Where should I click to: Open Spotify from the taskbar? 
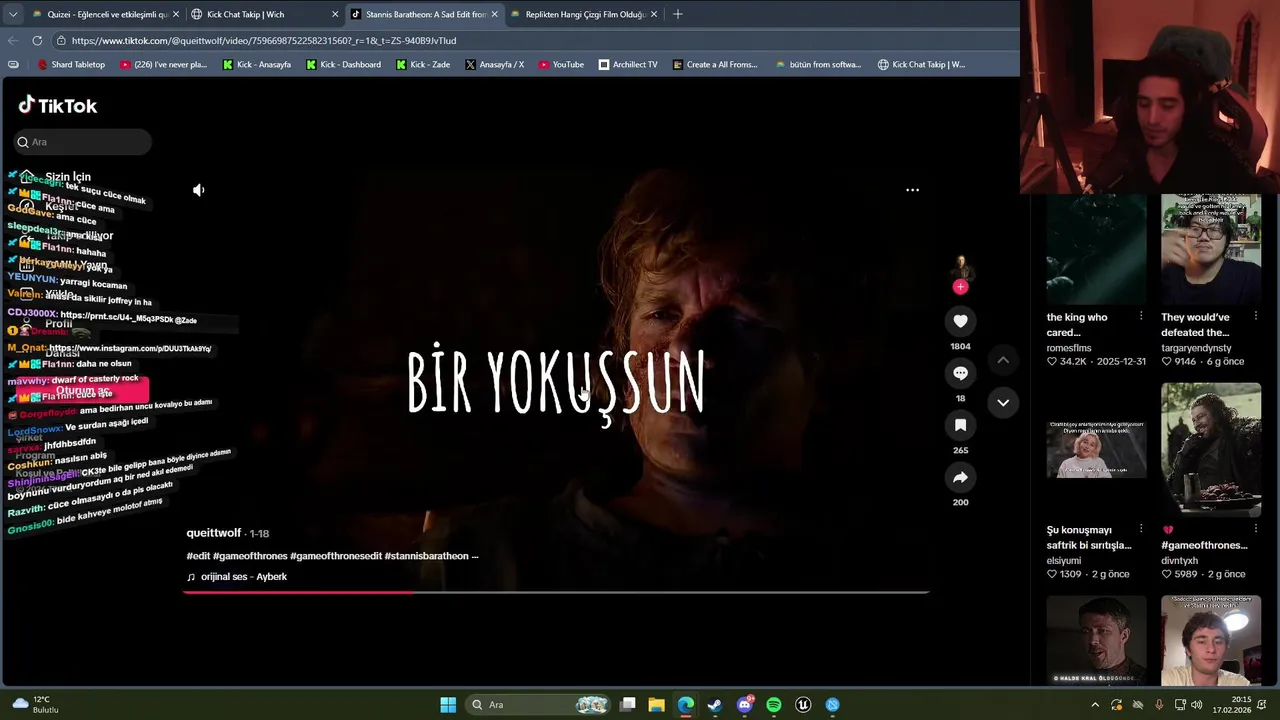(x=773, y=705)
